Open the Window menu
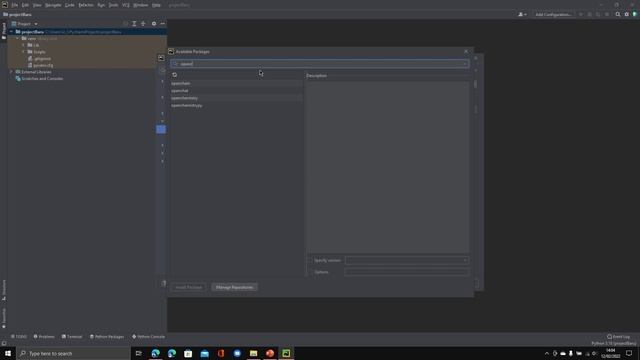640x360 pixels. pyautogui.click(x=141, y=5)
